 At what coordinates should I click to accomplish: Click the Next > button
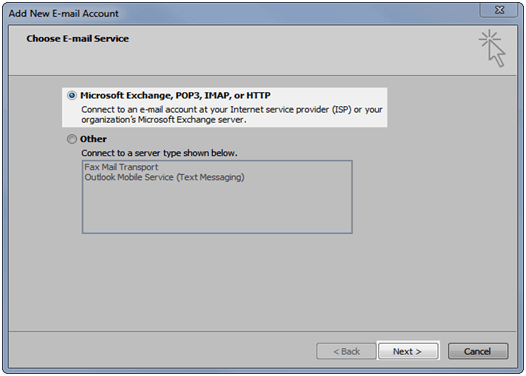[x=408, y=351]
